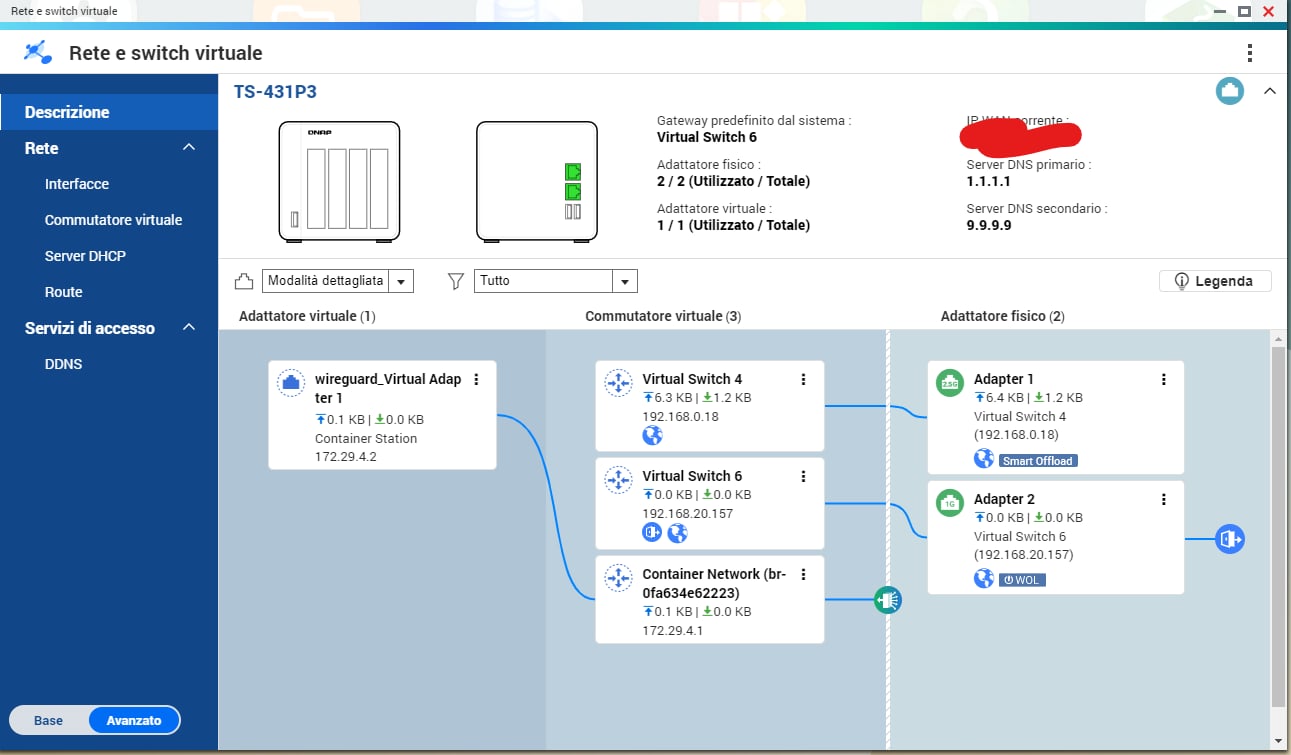This screenshot has height=755, width=1291.
Task: Click the TS-431P3 device name
Action: (x=275, y=92)
